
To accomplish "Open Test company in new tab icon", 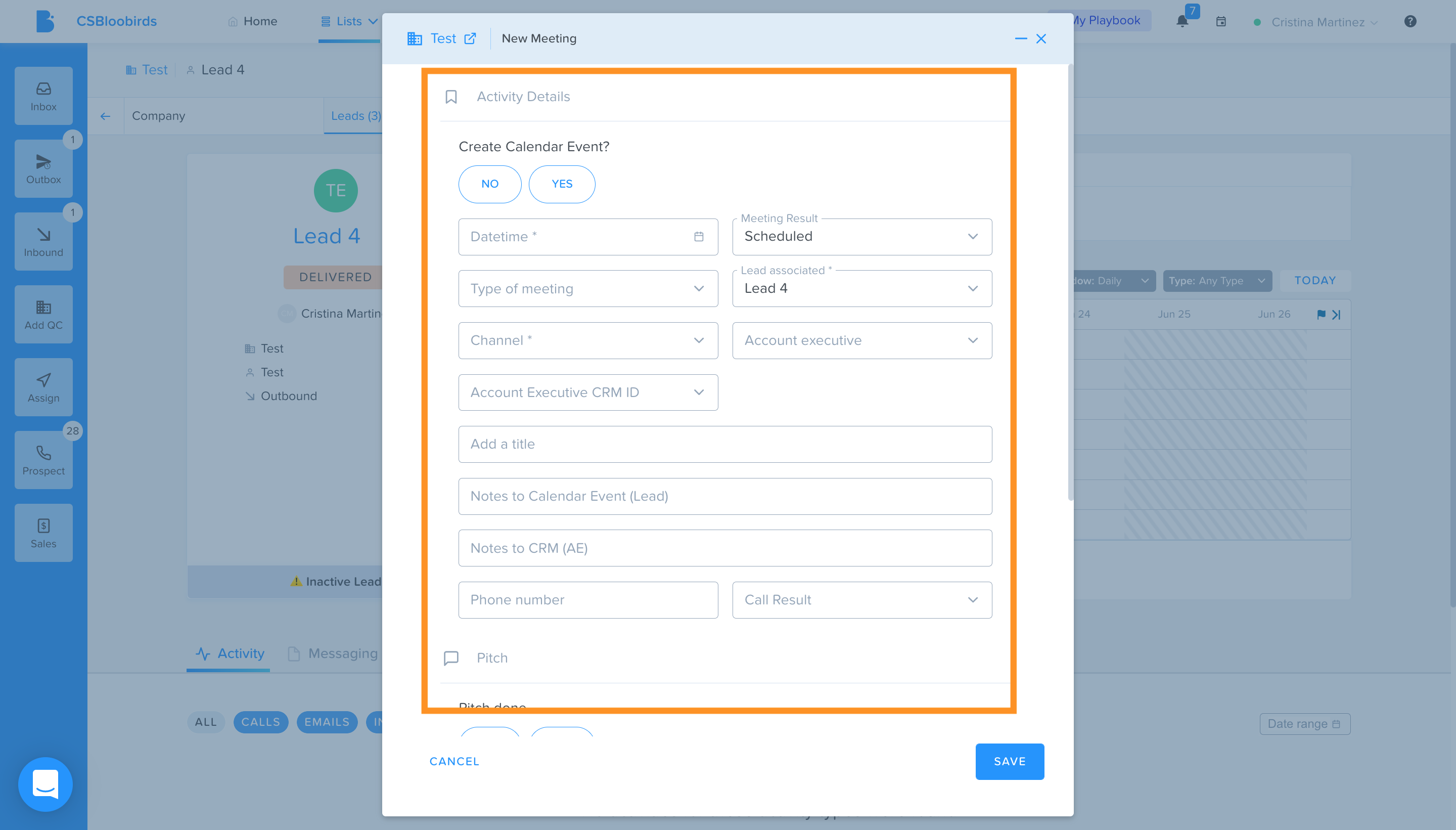I will click(470, 38).
